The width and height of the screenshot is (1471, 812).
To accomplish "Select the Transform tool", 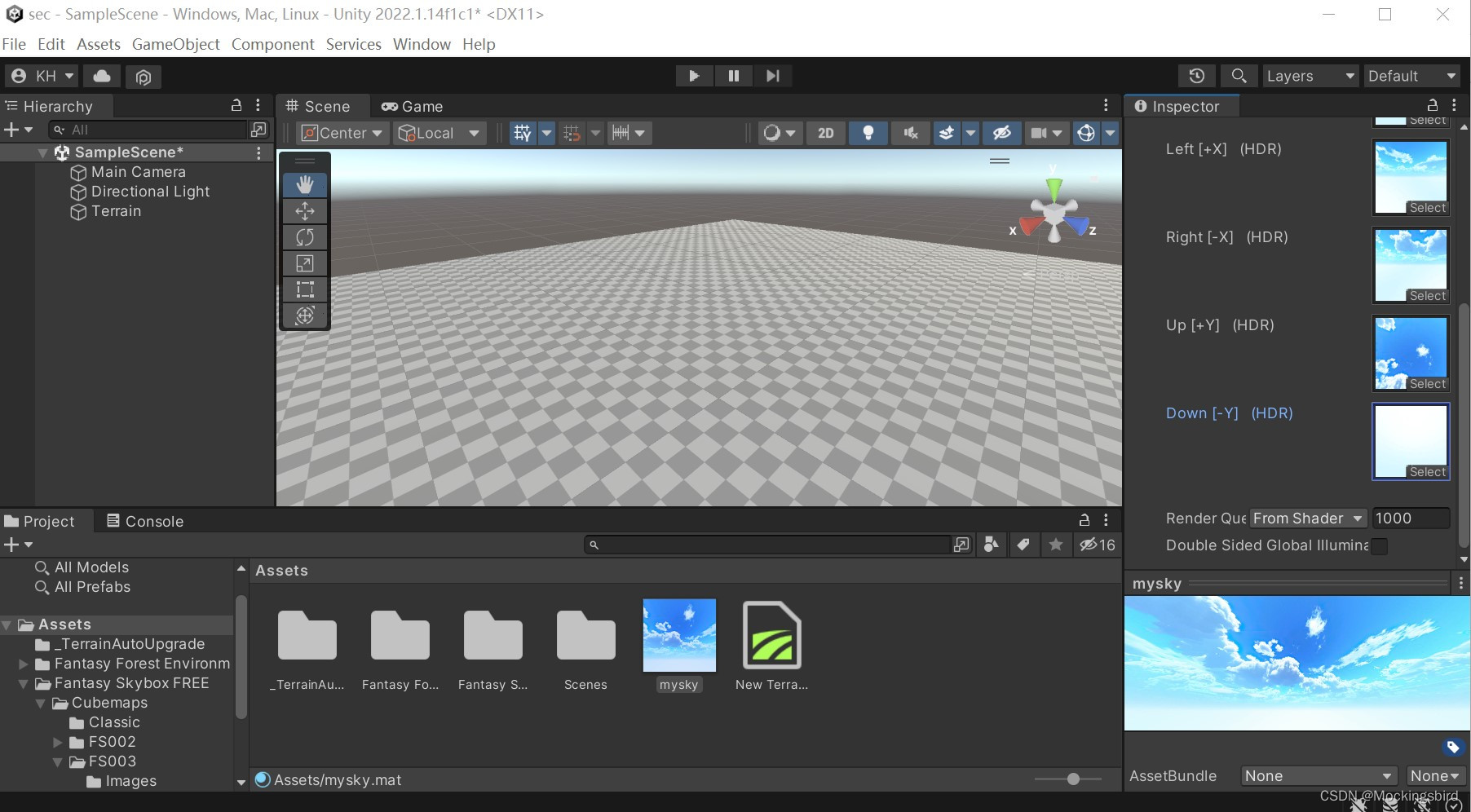I will [x=305, y=316].
